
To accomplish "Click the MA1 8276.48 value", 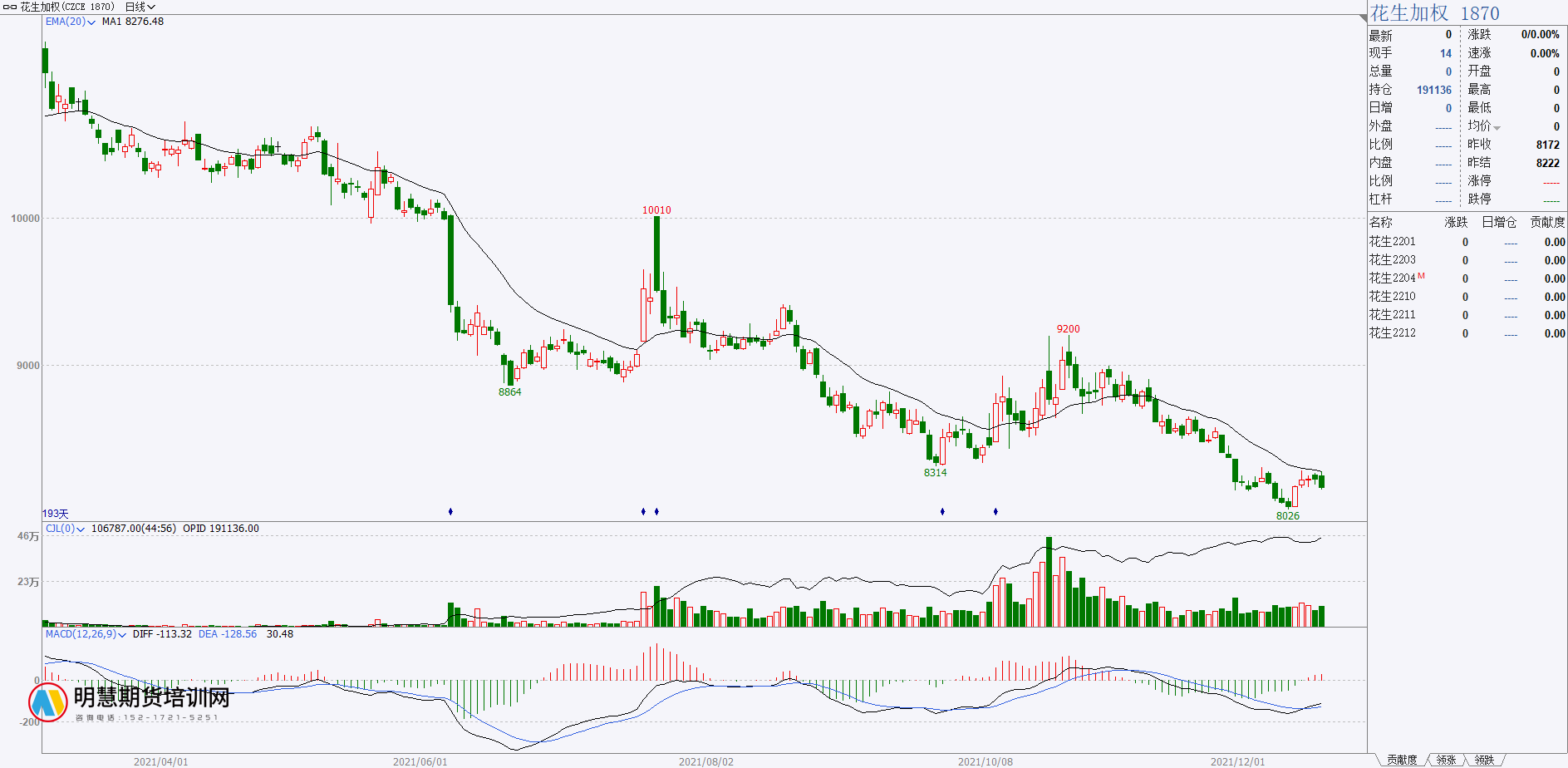I will [133, 22].
